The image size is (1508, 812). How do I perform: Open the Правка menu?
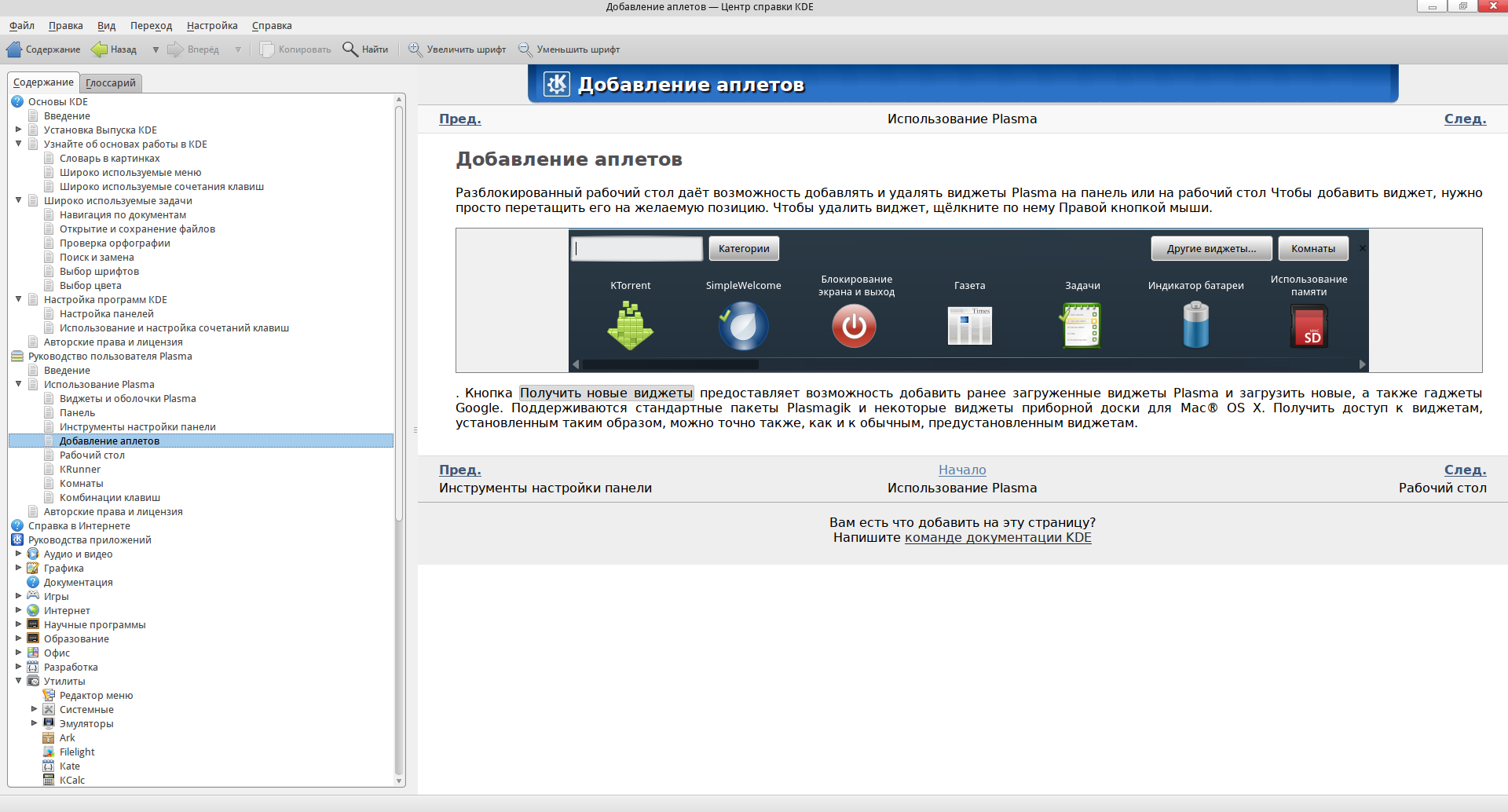pyautogui.click(x=66, y=26)
